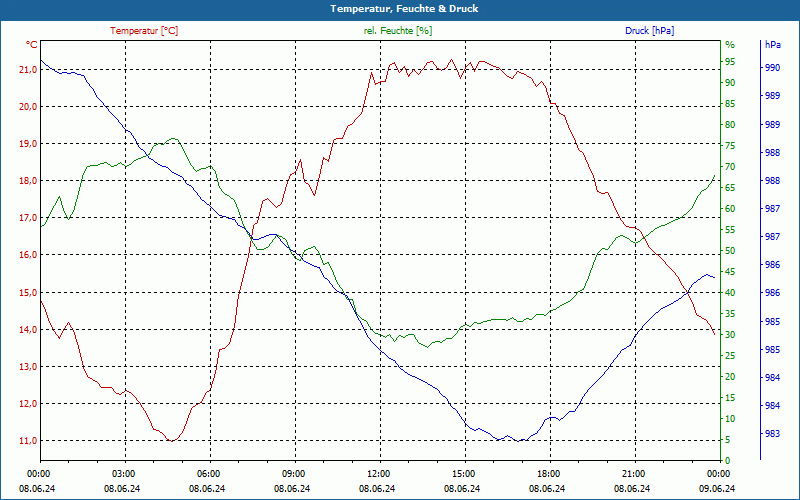Click humidity axis value "70"
Screen dimensions: 800x500
(x=730, y=167)
